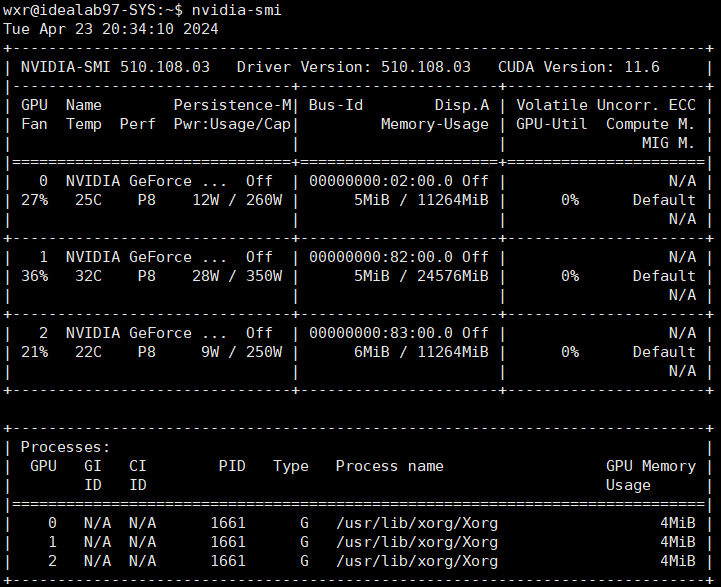Click memory usage 5MiB / 24576MiB
This screenshot has height=587, width=721.
coord(421,276)
